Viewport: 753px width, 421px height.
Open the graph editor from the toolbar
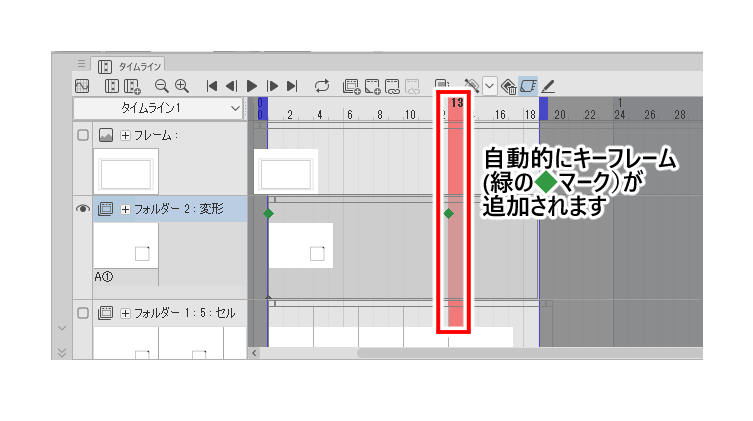click(x=83, y=86)
